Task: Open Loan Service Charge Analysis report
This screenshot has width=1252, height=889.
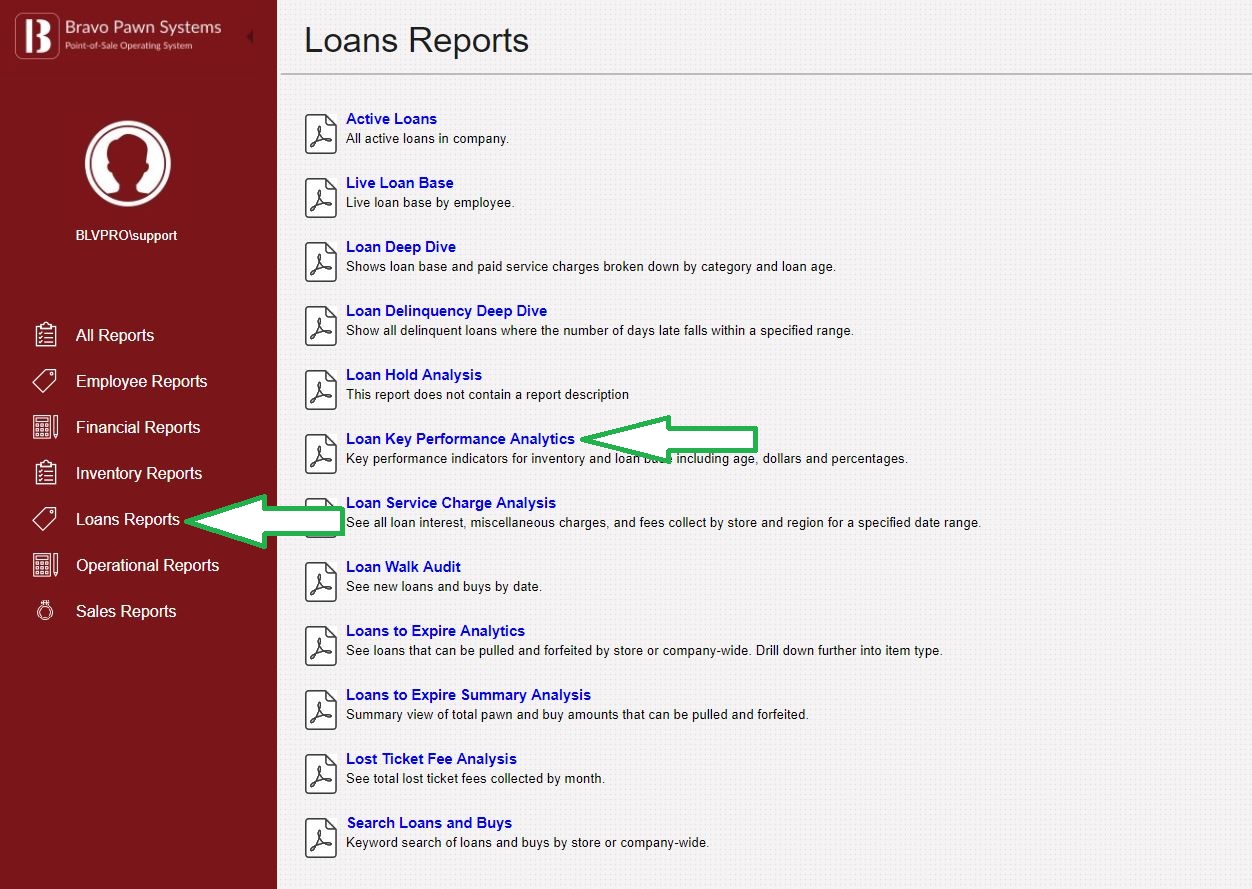Action: tap(451, 503)
